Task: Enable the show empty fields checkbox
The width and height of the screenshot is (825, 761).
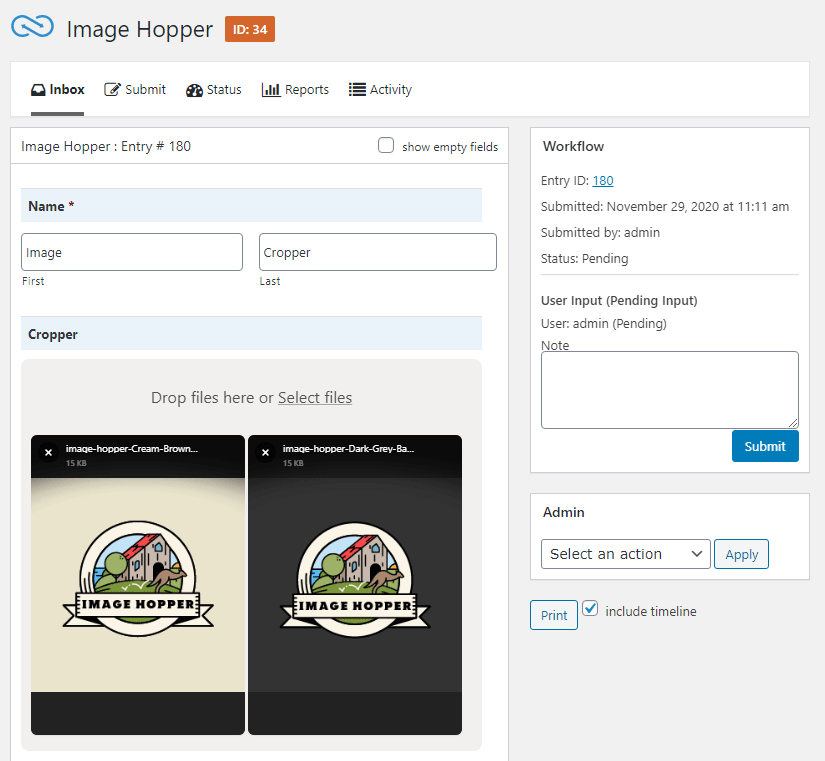Action: [386, 145]
